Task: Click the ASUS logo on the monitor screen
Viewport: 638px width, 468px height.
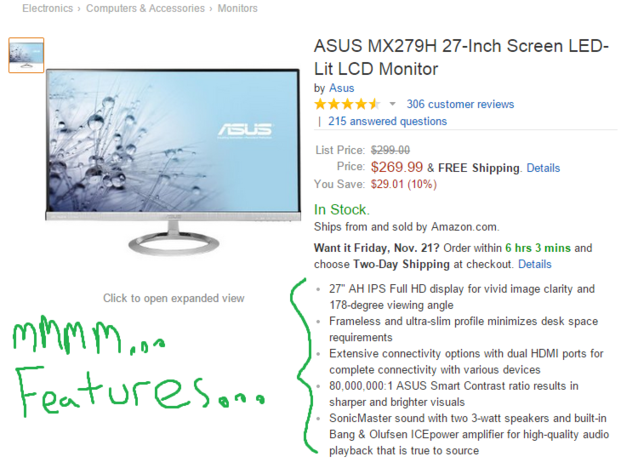Action: [245, 130]
